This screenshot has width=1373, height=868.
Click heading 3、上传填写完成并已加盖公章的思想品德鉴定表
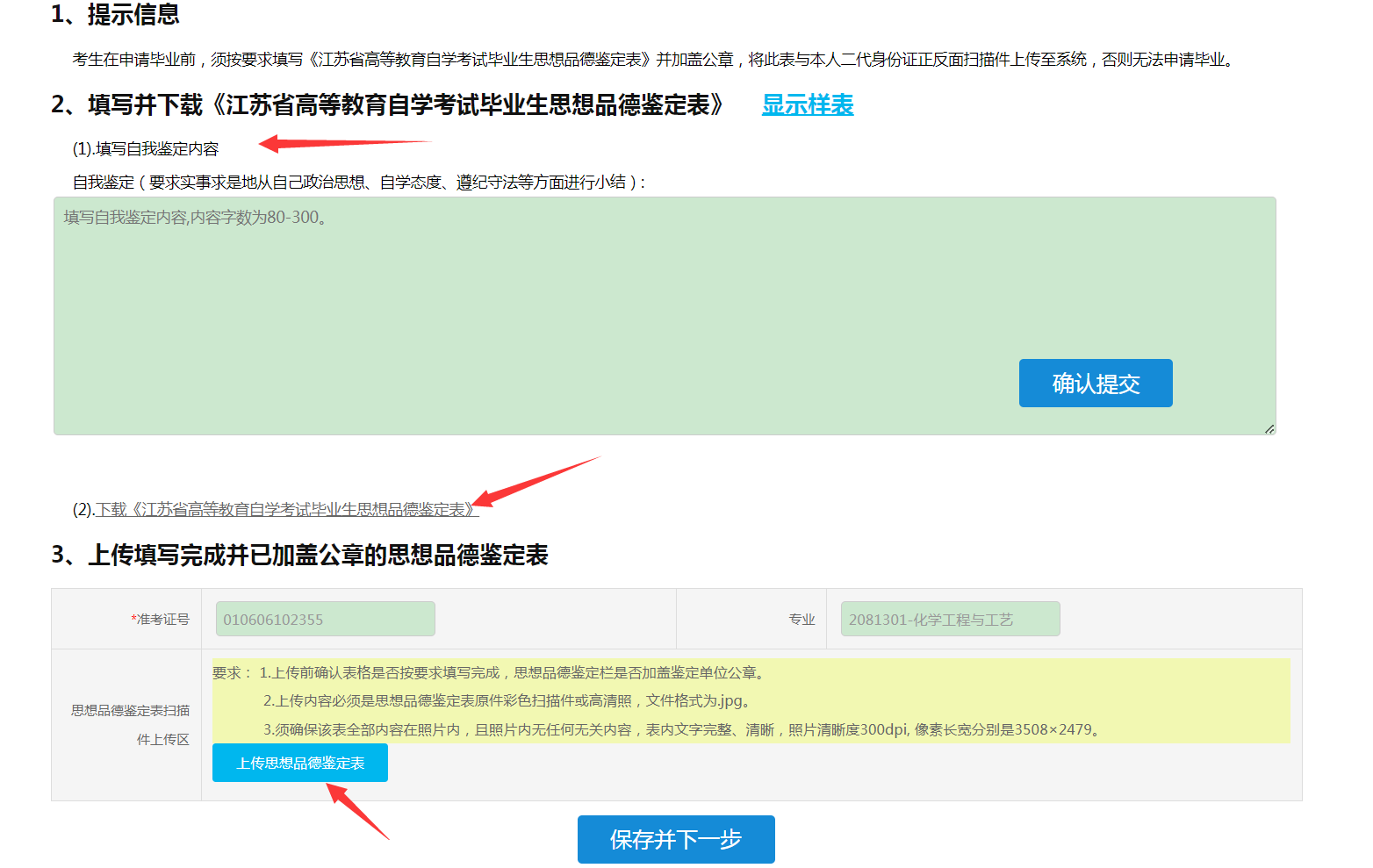pyautogui.click(x=299, y=555)
